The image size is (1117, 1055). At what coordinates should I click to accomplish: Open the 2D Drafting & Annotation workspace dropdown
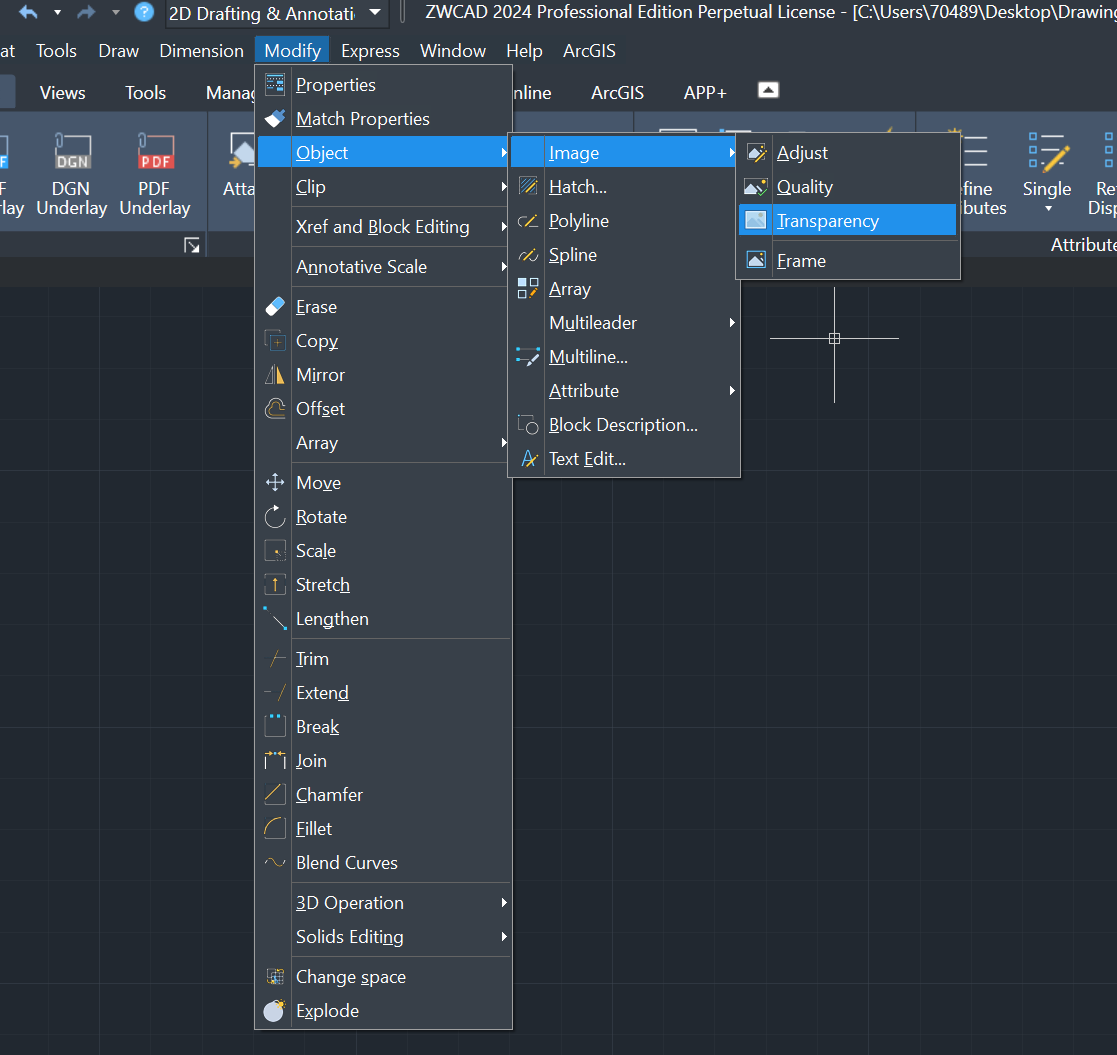click(x=375, y=12)
